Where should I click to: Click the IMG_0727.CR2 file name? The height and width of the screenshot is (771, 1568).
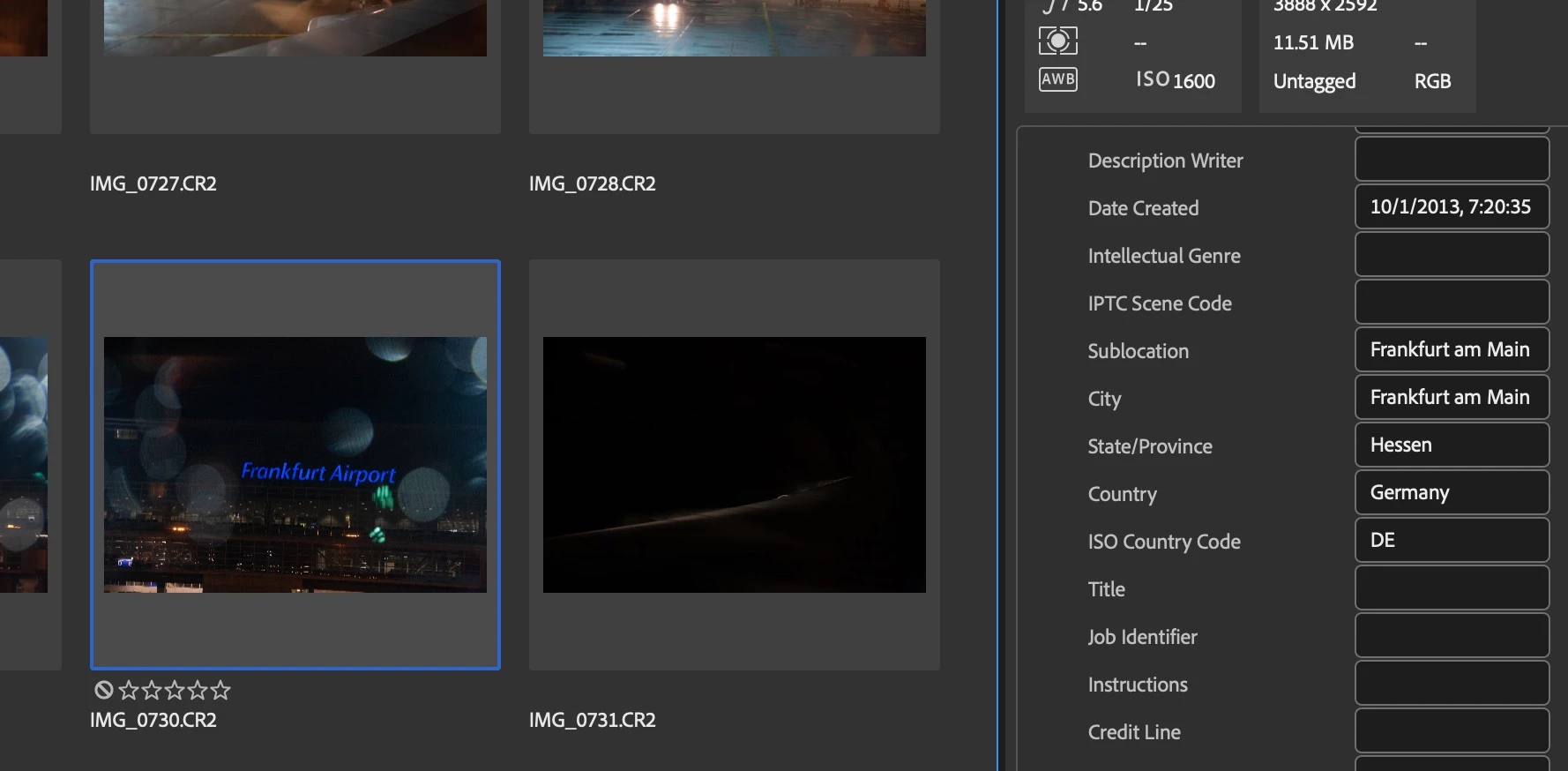pos(153,183)
